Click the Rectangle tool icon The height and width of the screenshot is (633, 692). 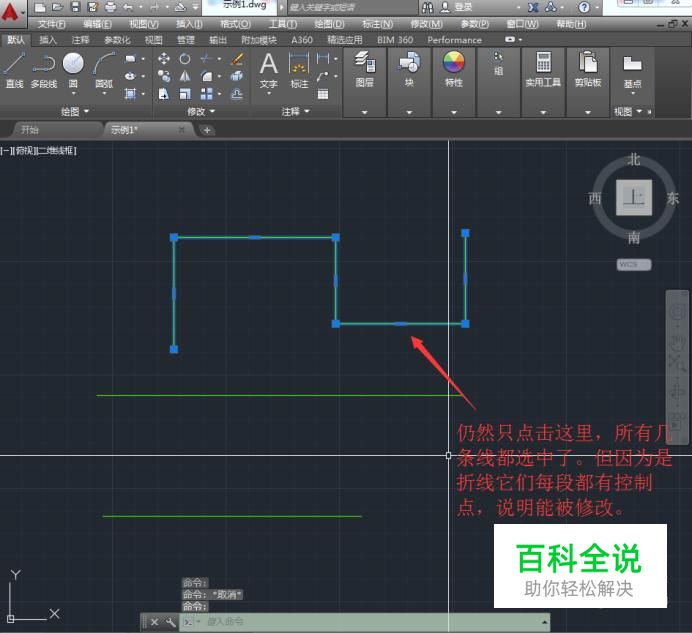(x=130, y=58)
